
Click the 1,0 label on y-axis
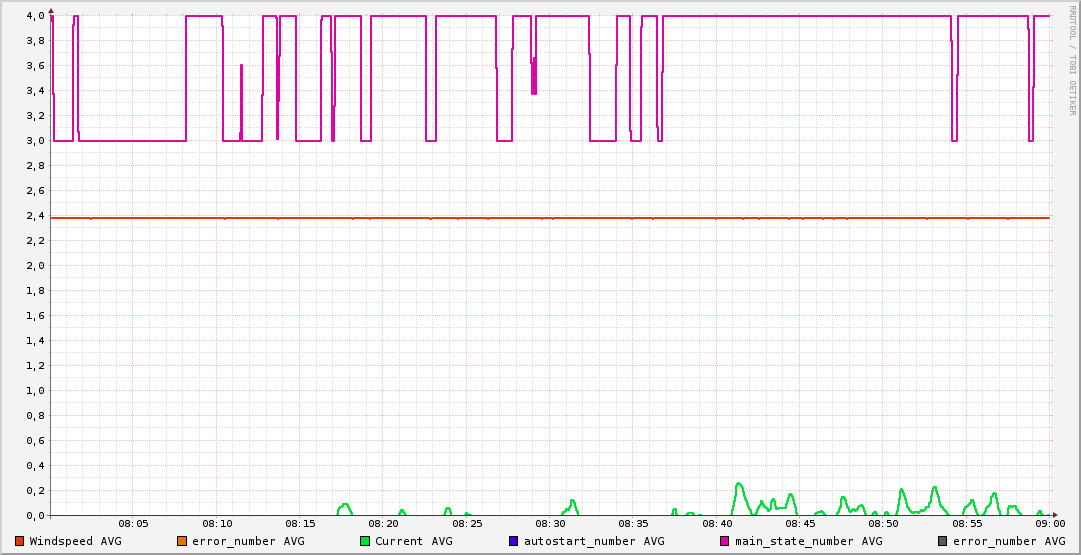(x=36, y=391)
